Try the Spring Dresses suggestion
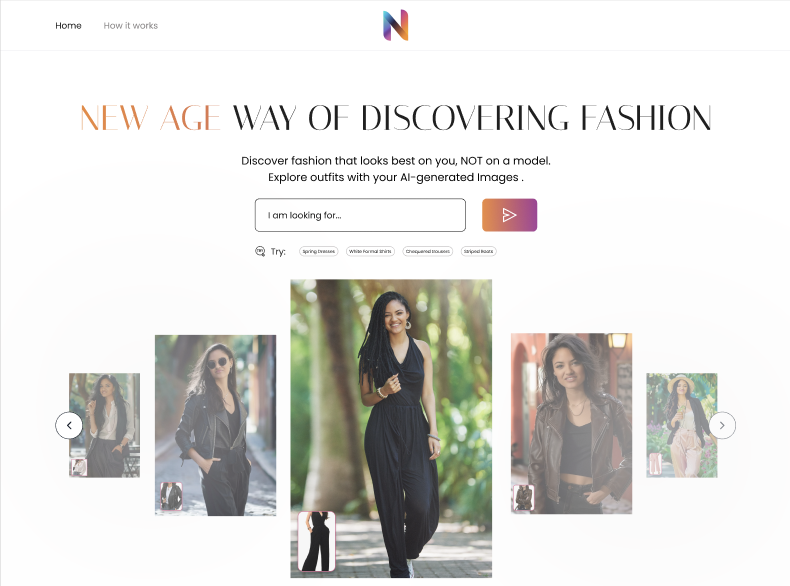The image size is (790, 586). [318, 251]
